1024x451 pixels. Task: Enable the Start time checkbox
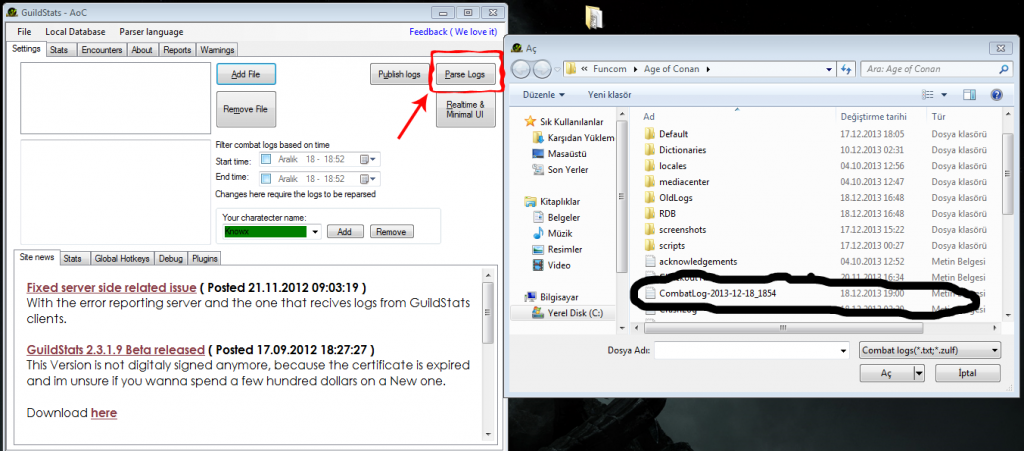tap(266, 159)
